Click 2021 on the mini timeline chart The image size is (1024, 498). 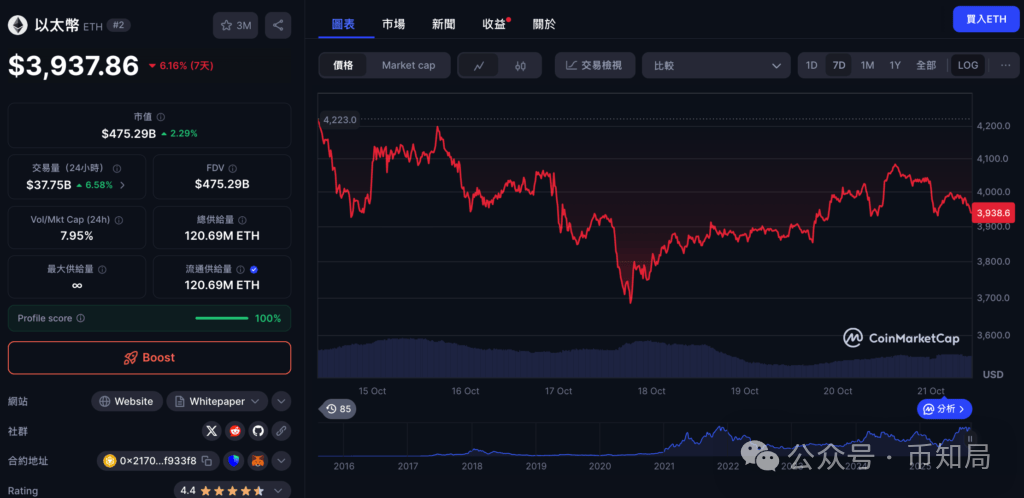[664, 467]
